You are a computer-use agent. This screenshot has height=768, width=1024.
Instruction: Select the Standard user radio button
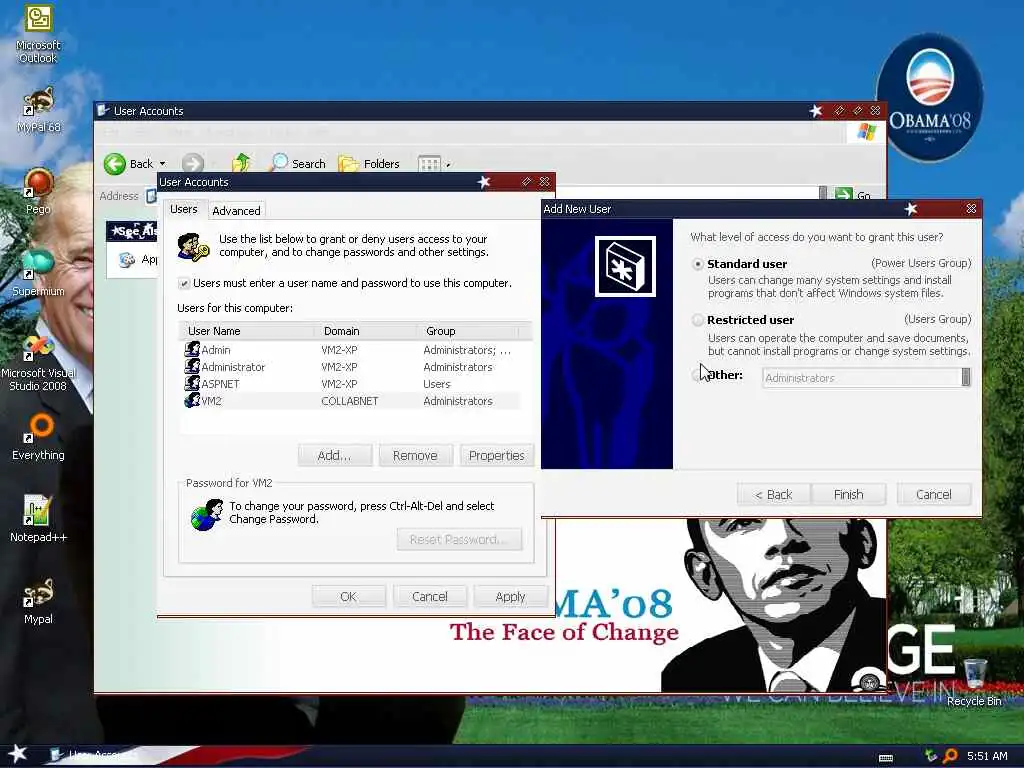[697, 264]
